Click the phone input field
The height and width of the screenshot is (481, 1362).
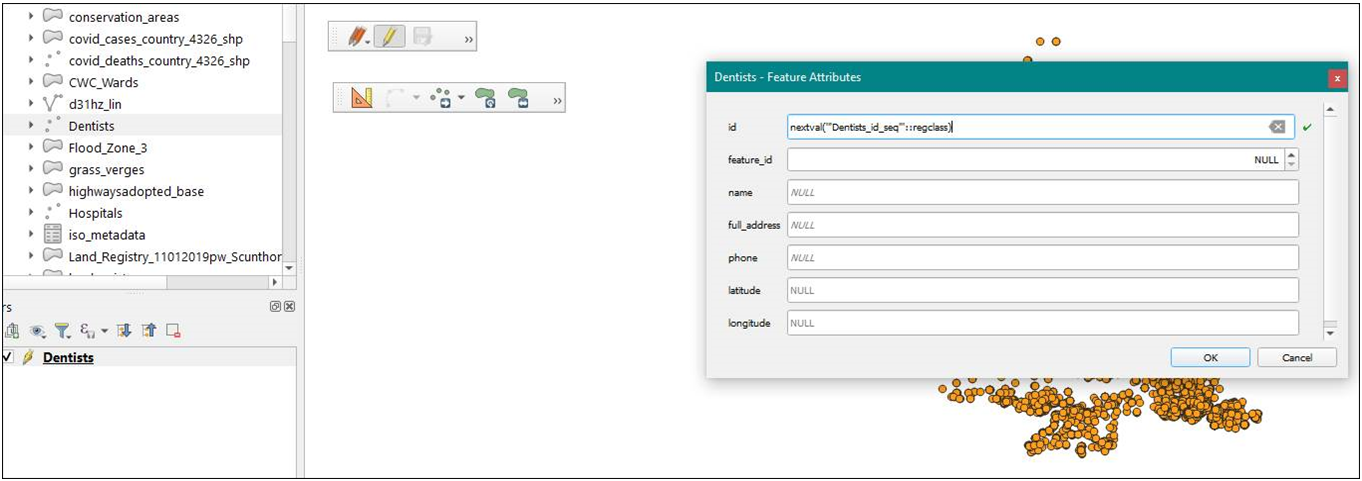tap(1043, 258)
